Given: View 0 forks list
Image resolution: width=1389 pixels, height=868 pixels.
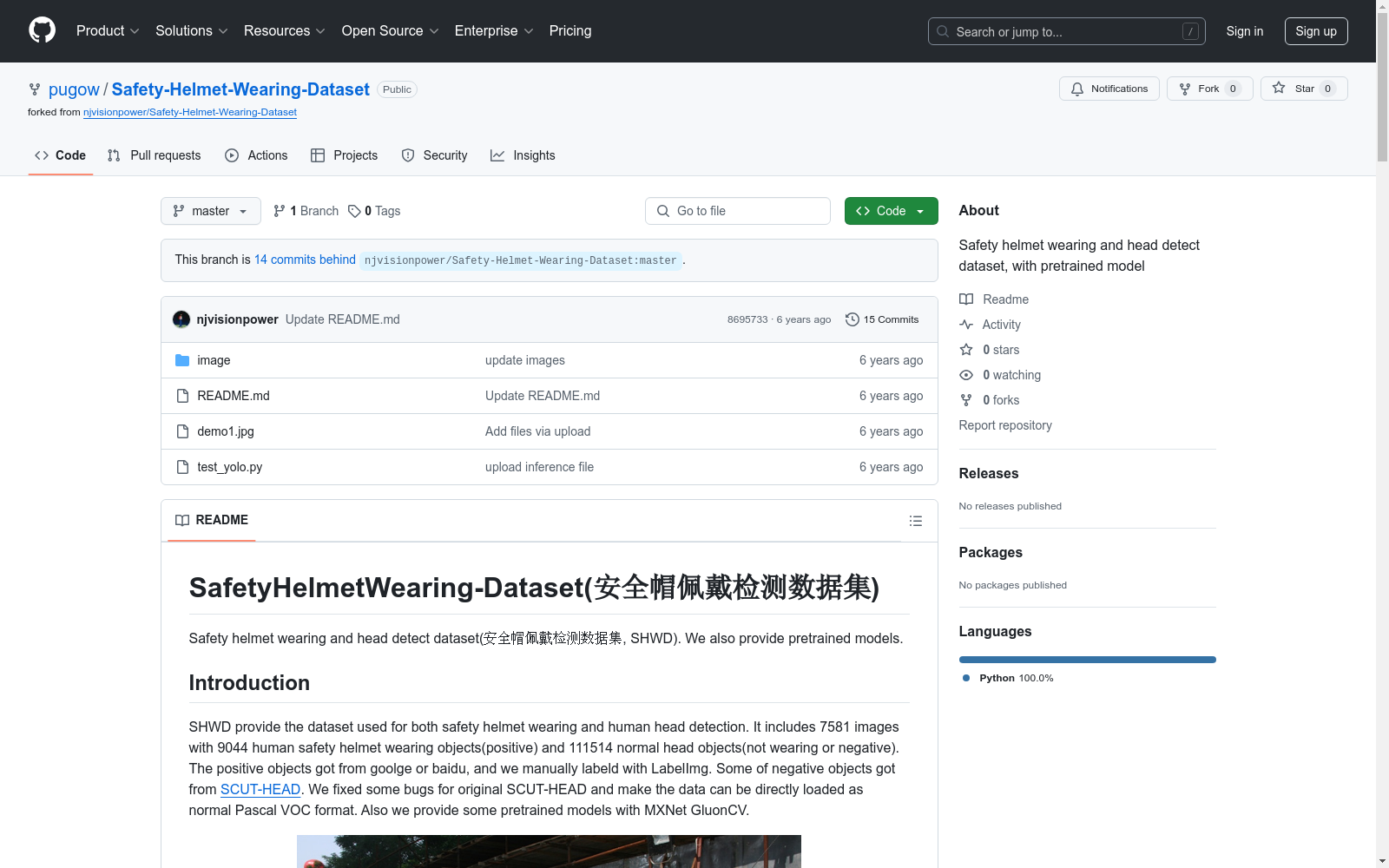Looking at the screenshot, I should [x=990, y=400].
